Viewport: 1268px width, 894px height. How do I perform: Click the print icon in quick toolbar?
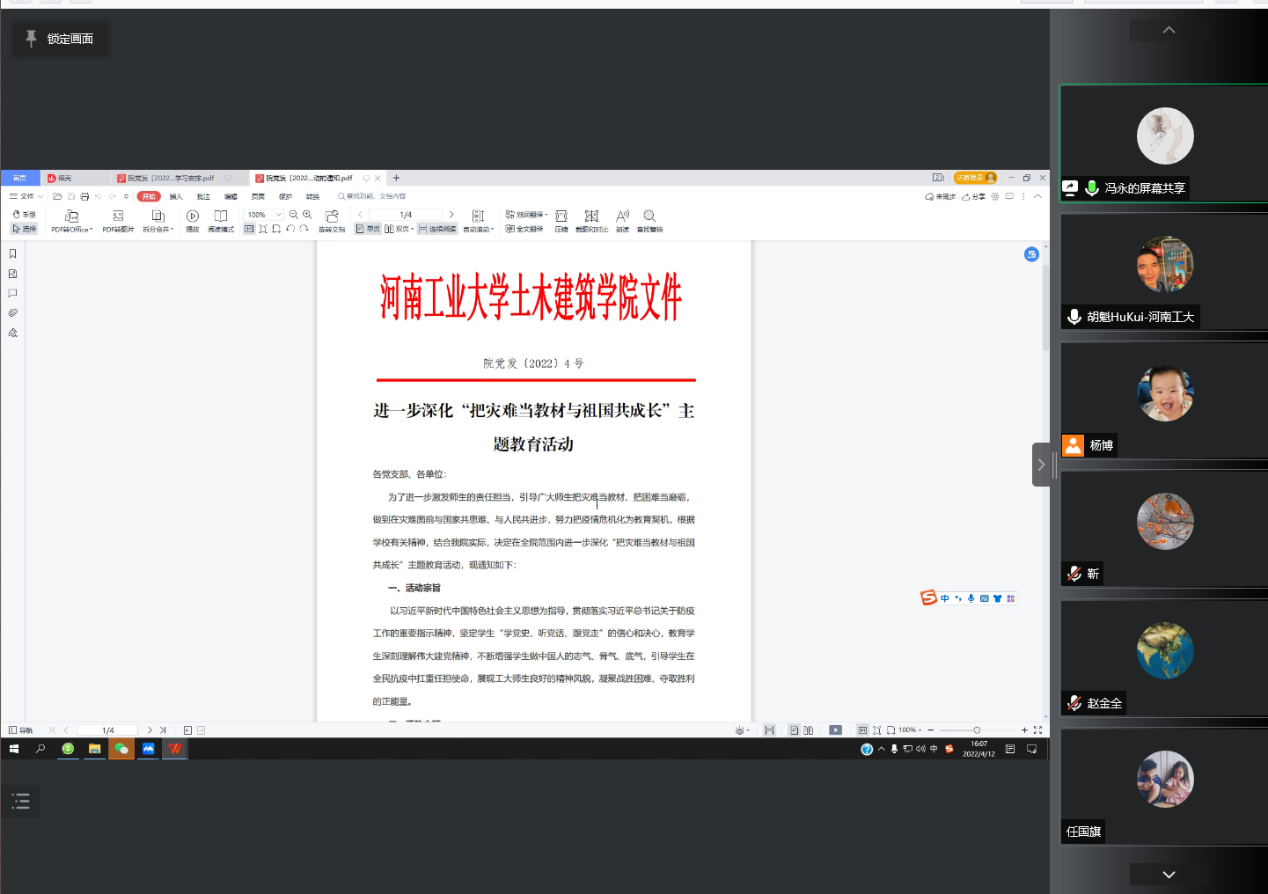[x=84, y=197]
